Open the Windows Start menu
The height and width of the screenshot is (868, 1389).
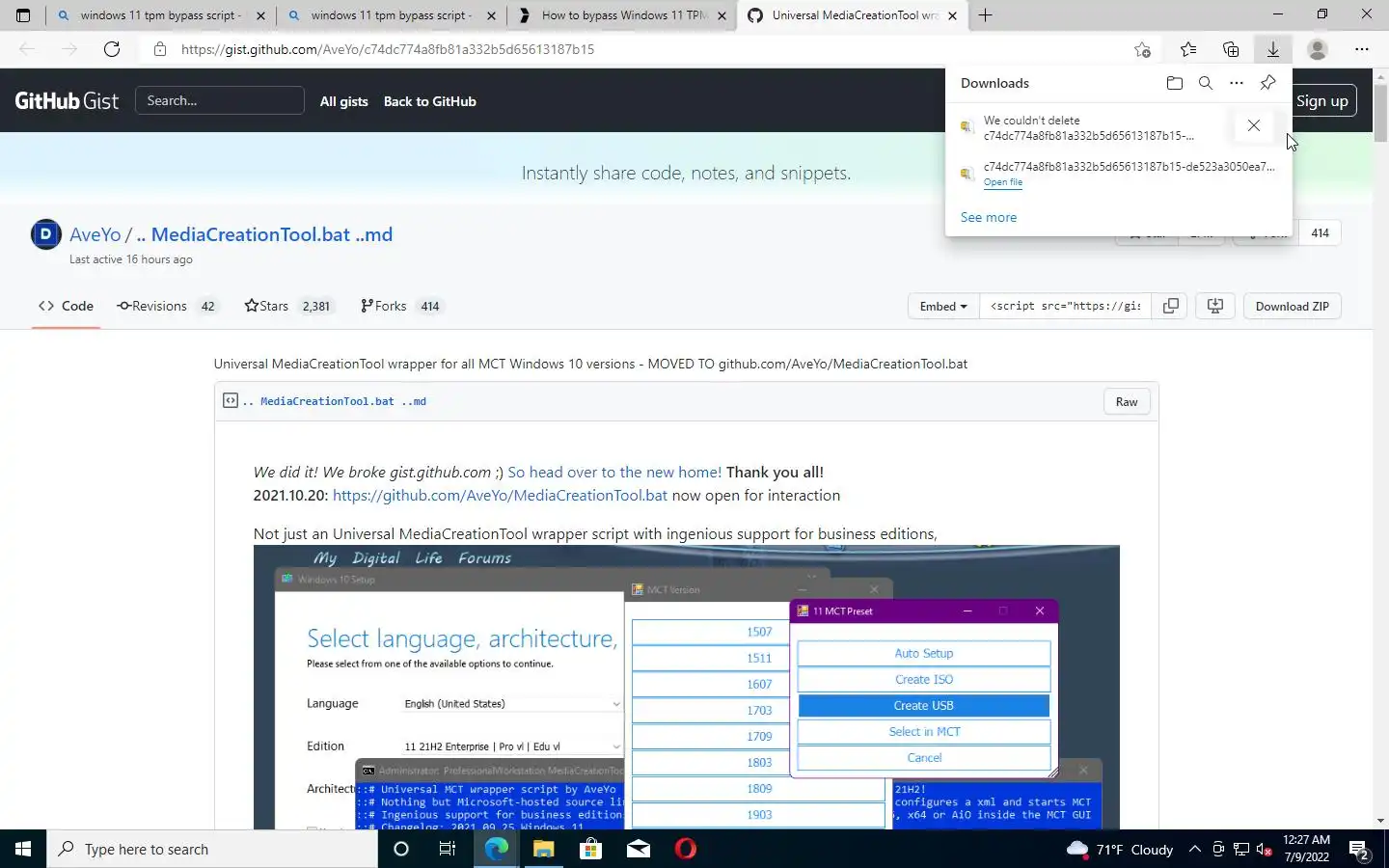(23, 849)
